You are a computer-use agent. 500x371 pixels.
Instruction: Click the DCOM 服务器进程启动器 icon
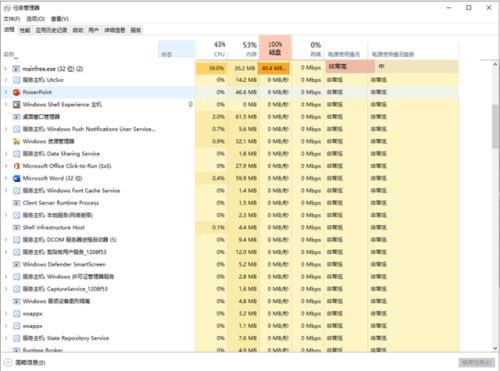pos(16,240)
